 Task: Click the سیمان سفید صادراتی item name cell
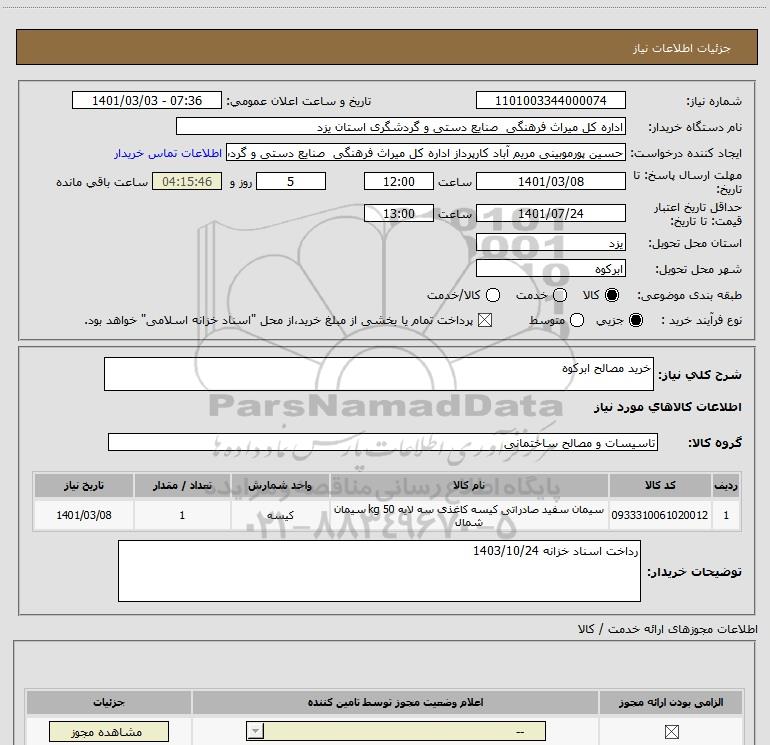click(469, 515)
